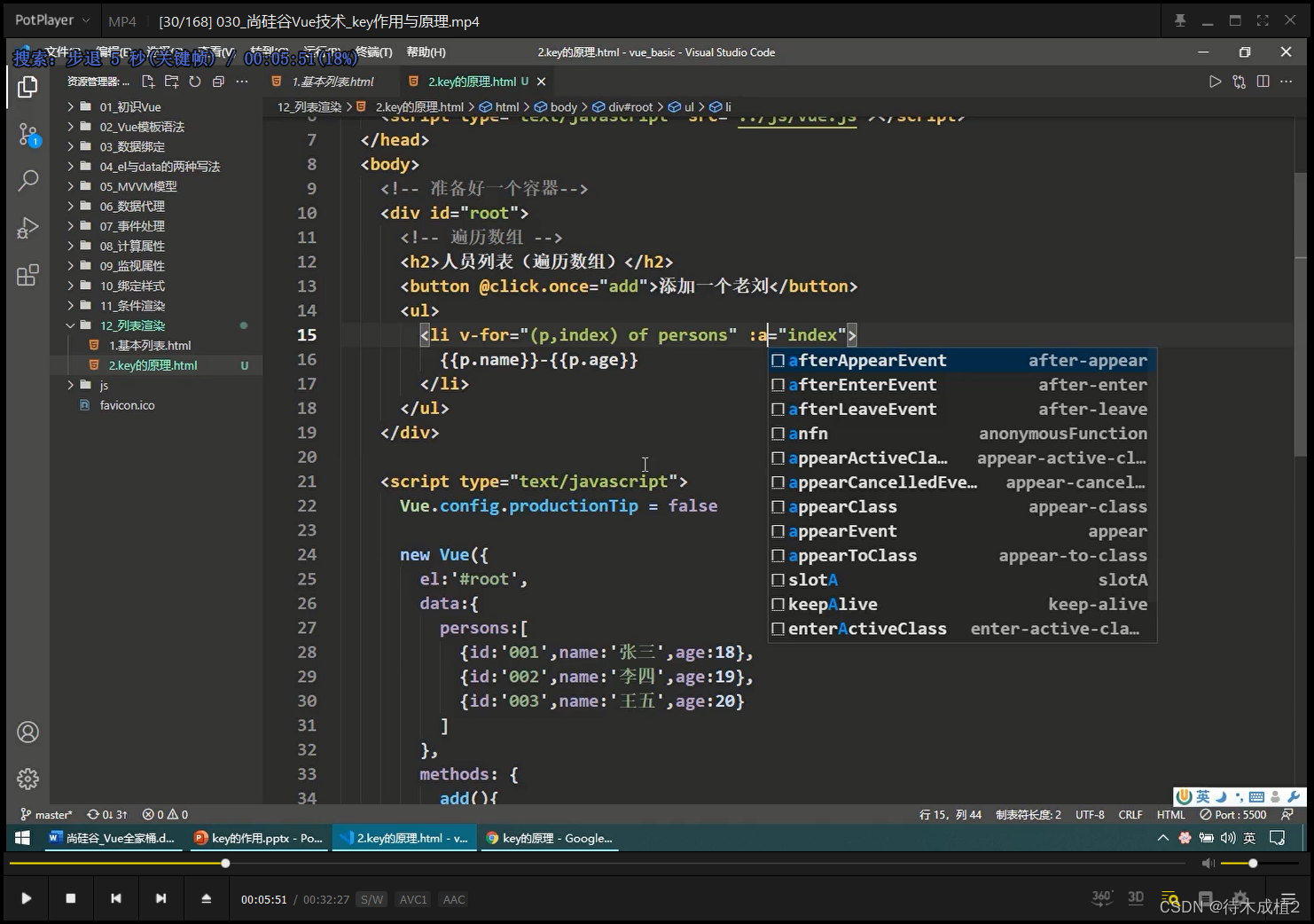1314x924 pixels.
Task: Toggle 360 degree video mode
Action: [x=1101, y=897]
